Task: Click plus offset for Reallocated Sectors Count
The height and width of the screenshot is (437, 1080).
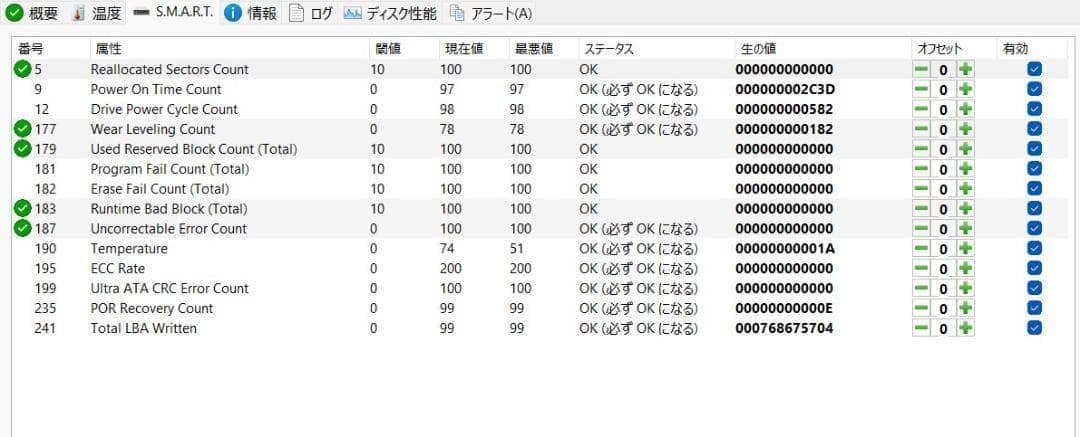Action: (966, 70)
